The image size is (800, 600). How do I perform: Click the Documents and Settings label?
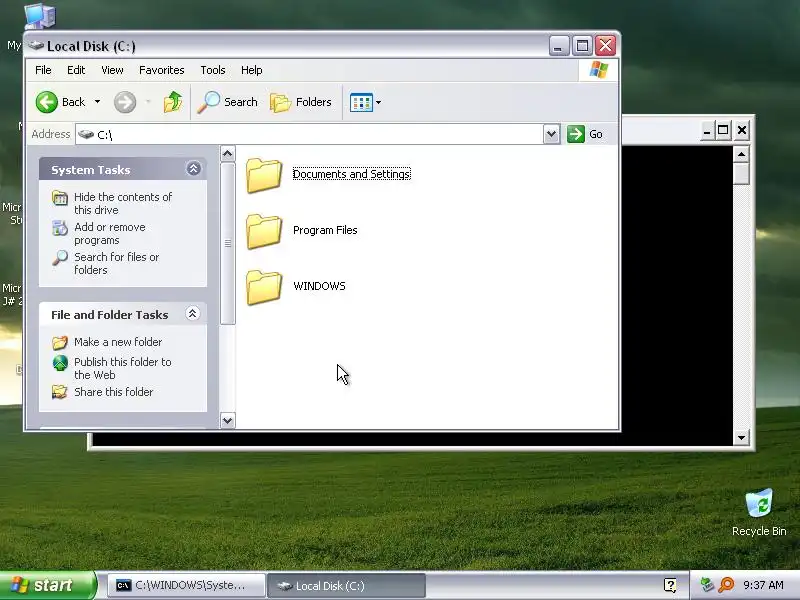pyautogui.click(x=352, y=174)
